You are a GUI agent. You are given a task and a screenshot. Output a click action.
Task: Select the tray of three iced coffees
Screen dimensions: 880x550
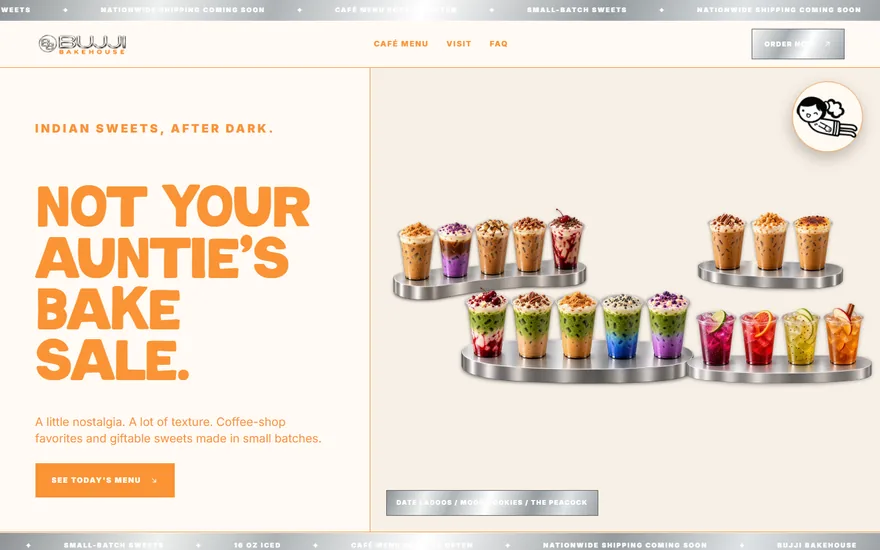coord(770,251)
